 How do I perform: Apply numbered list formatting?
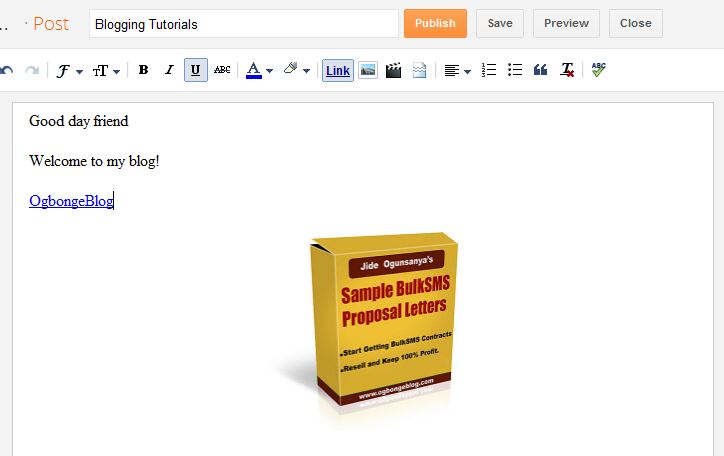tap(489, 70)
